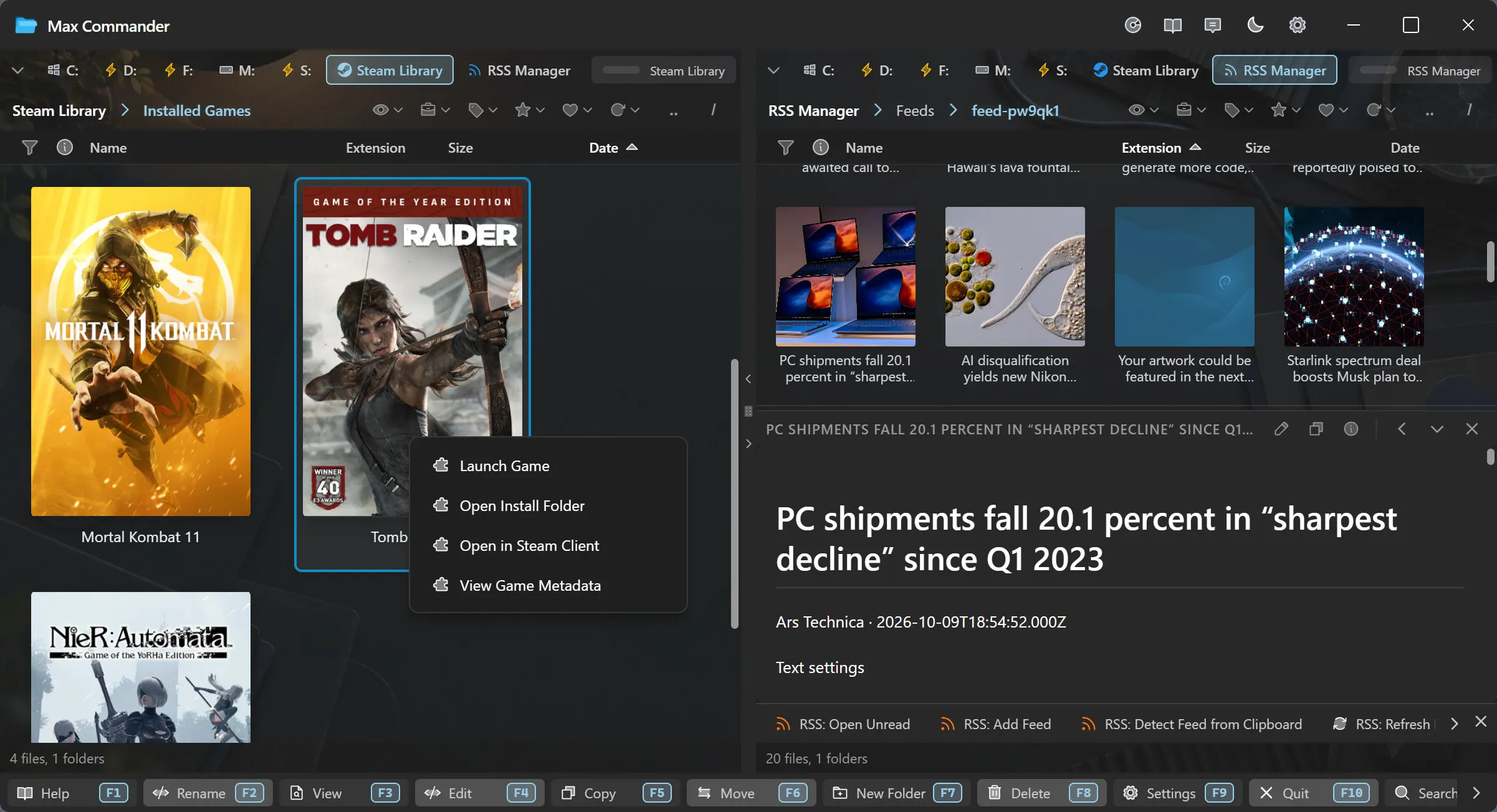Screen dimensions: 1497x812
Task: Choose Open in Steam Client
Action: click(548, 546)
